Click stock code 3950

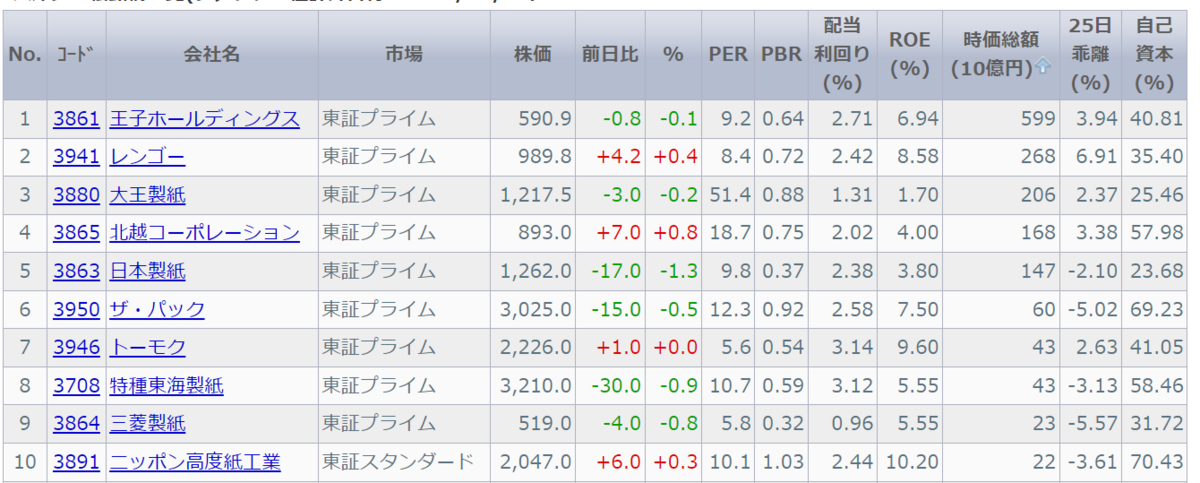[x=76, y=309]
